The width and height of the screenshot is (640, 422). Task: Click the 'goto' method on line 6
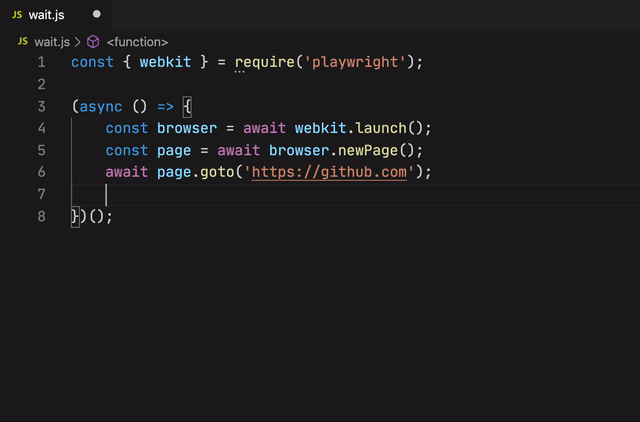(x=217, y=172)
